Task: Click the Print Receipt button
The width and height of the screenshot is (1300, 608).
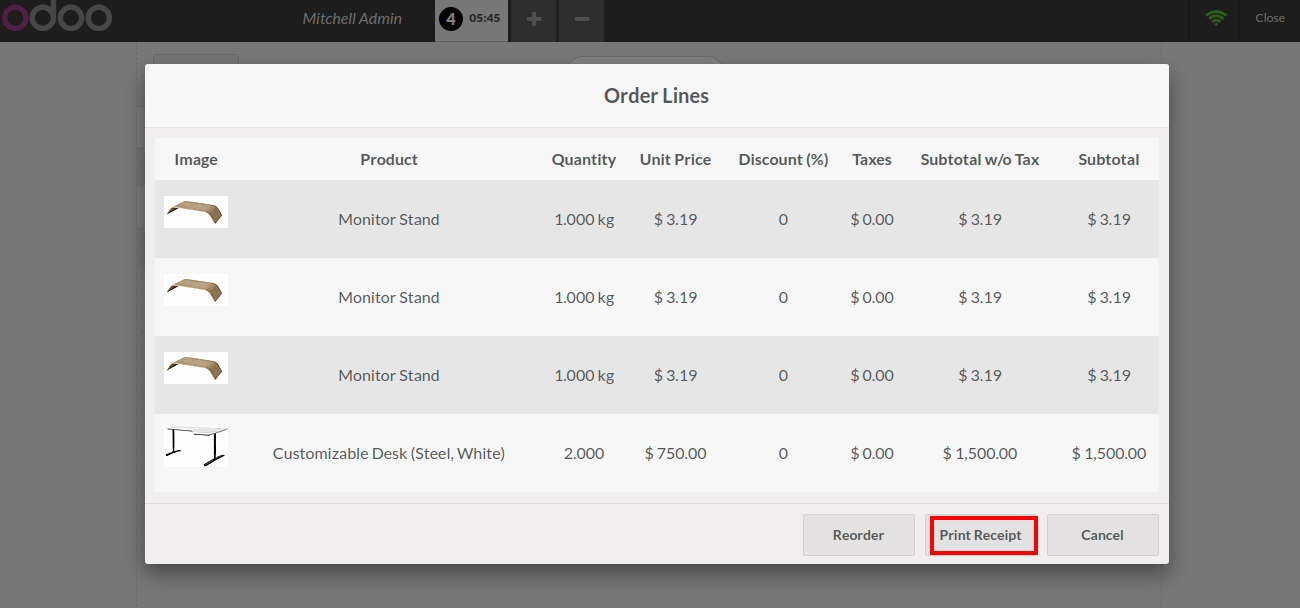Action: 981,535
